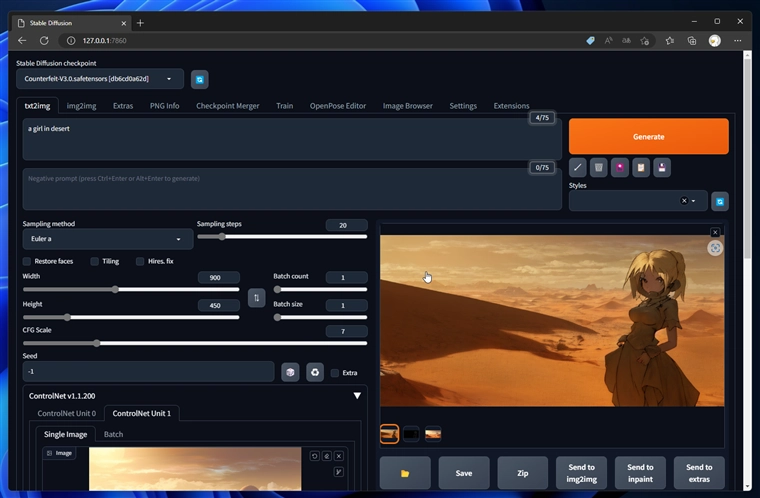
Task: Click the save style floppy disk icon
Action: (x=662, y=167)
